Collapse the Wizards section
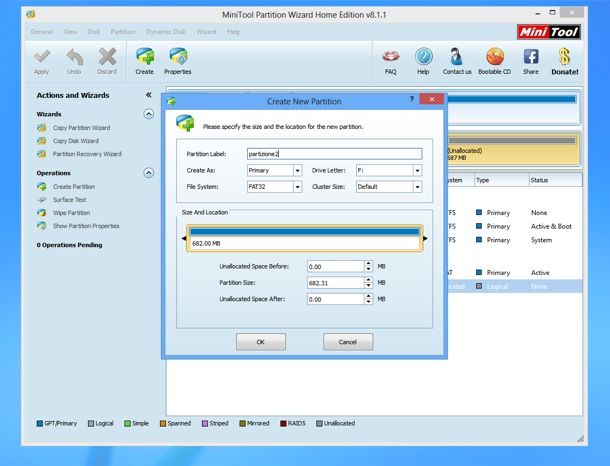The image size is (610, 466). [149, 114]
